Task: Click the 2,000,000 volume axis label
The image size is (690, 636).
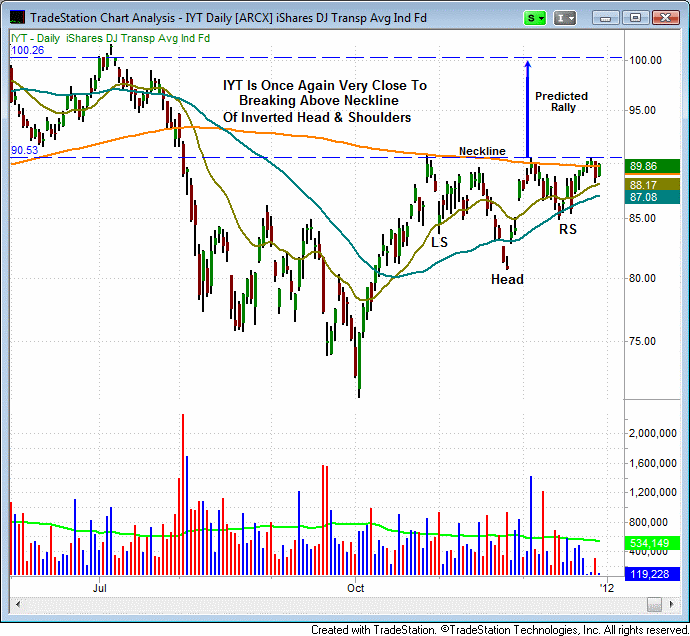Action: [x=653, y=434]
